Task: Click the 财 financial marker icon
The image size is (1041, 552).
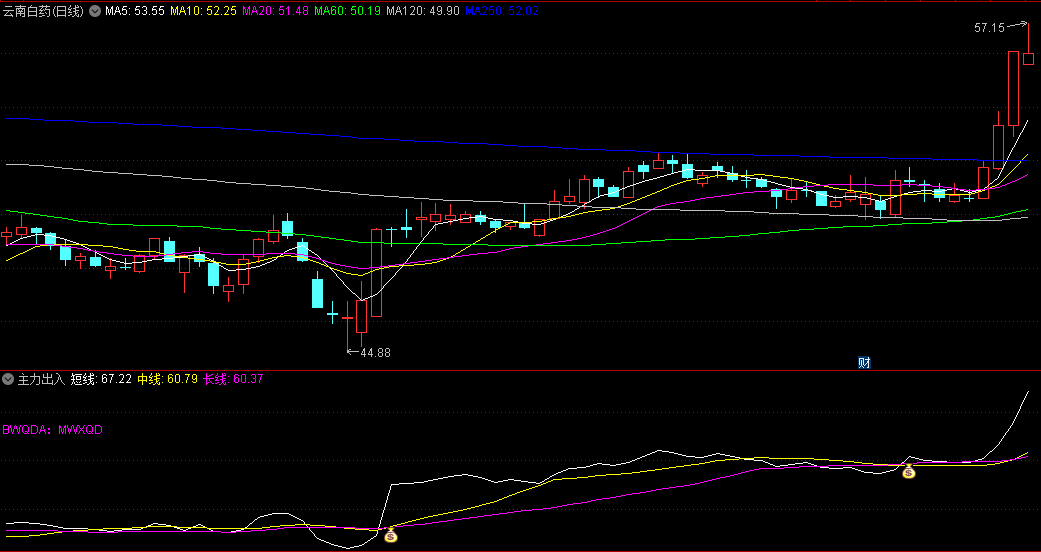Action: pos(864,363)
